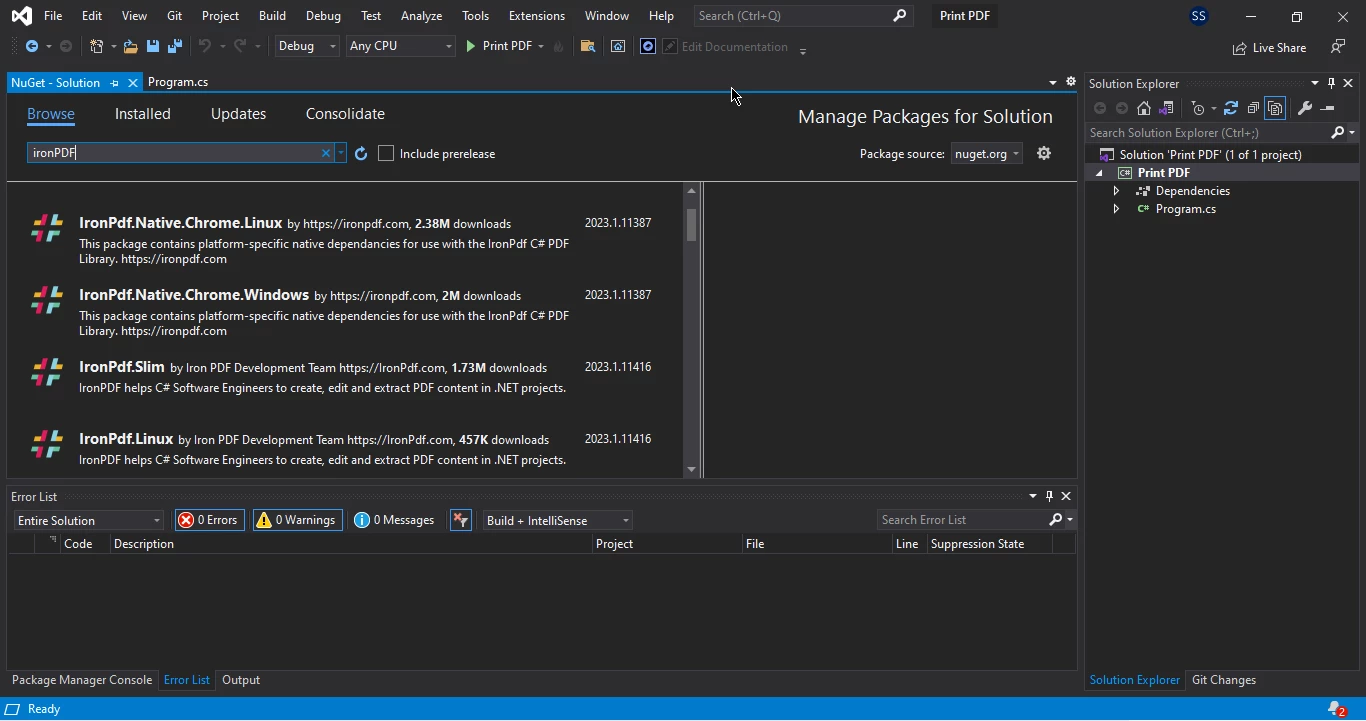Click the Save All toolbar icon
The width and height of the screenshot is (1366, 721).
(x=174, y=47)
